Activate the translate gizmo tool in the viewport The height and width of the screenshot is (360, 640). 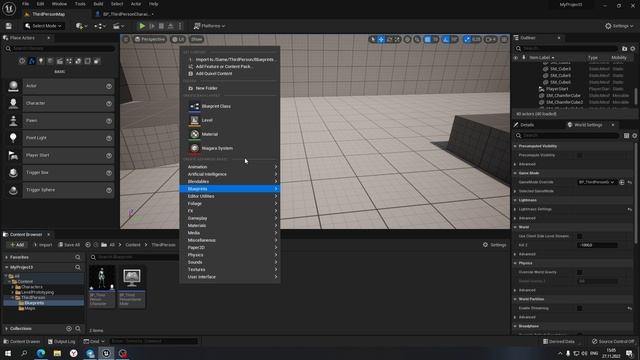tap(381, 39)
